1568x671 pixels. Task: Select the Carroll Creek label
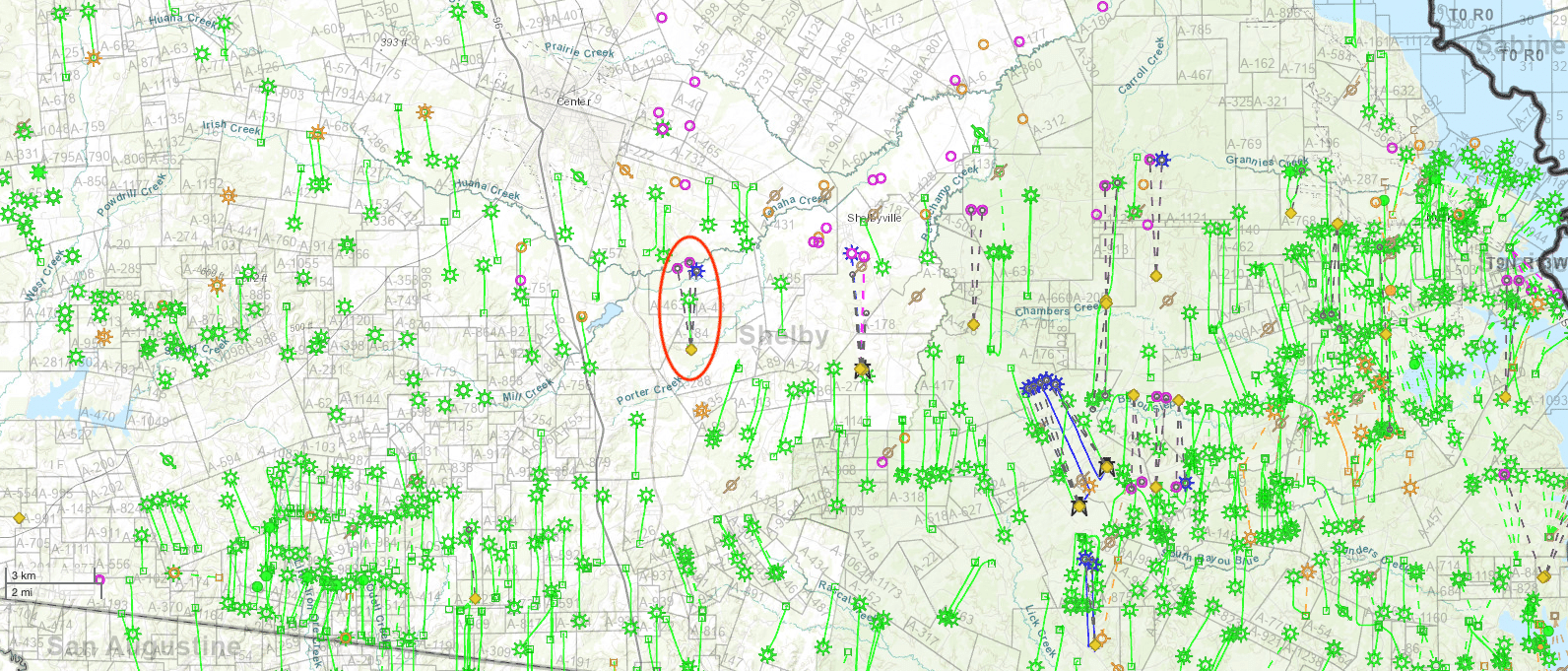pyautogui.click(x=1143, y=67)
